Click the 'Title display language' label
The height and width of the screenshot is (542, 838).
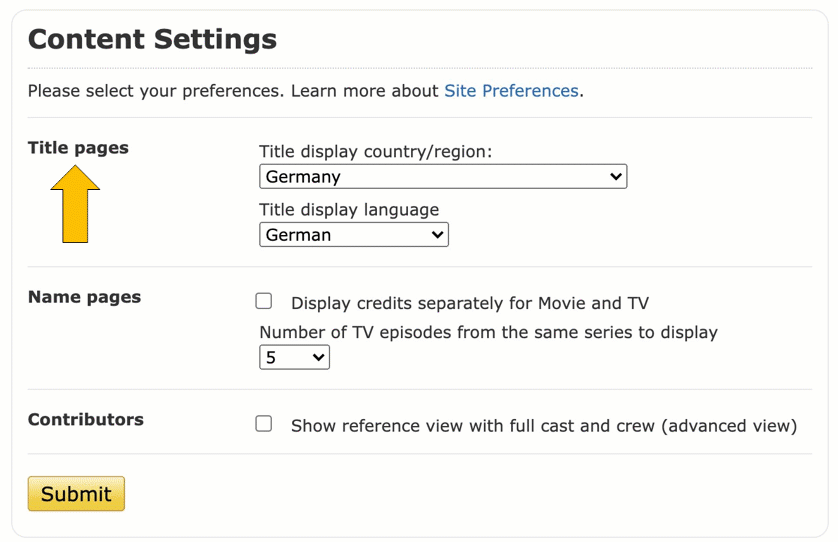point(349,210)
